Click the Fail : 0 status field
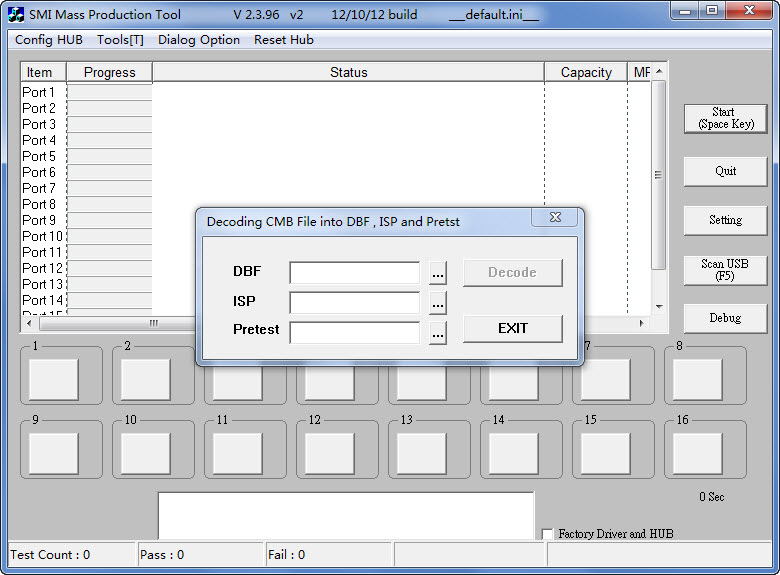Viewport: 780px width, 575px height. 328,555
